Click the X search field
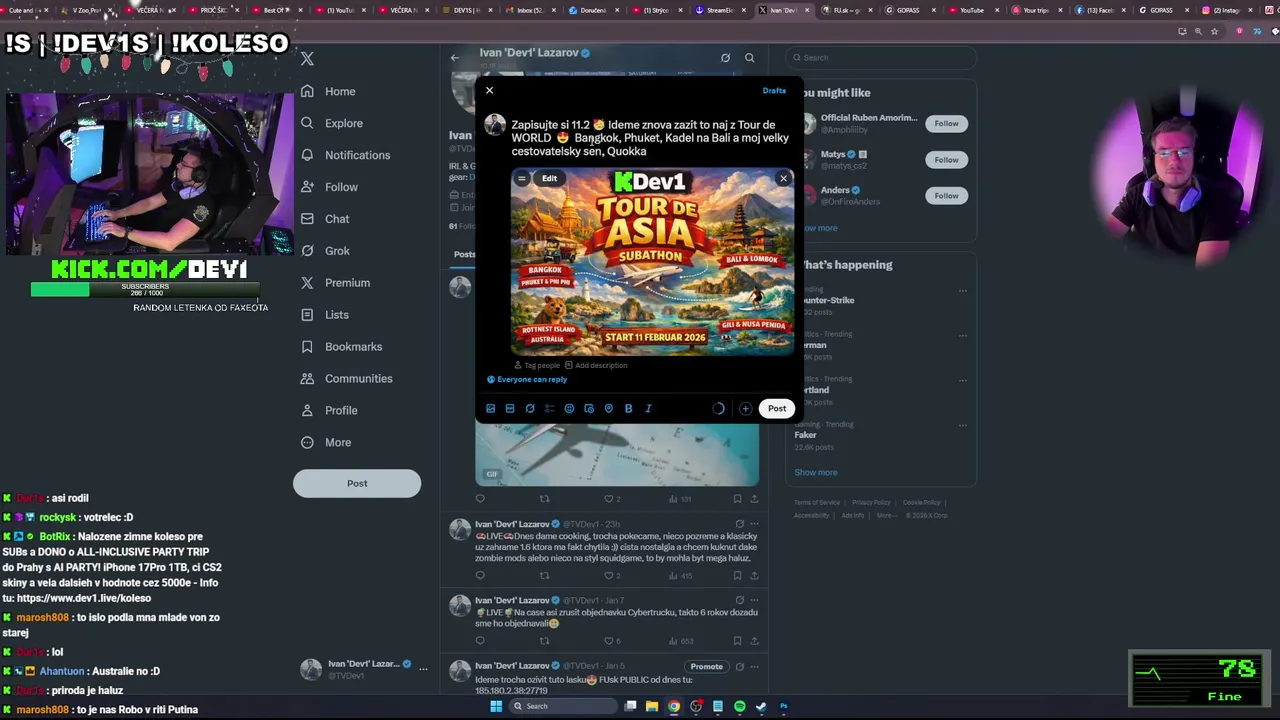1280x720 pixels. [881, 58]
